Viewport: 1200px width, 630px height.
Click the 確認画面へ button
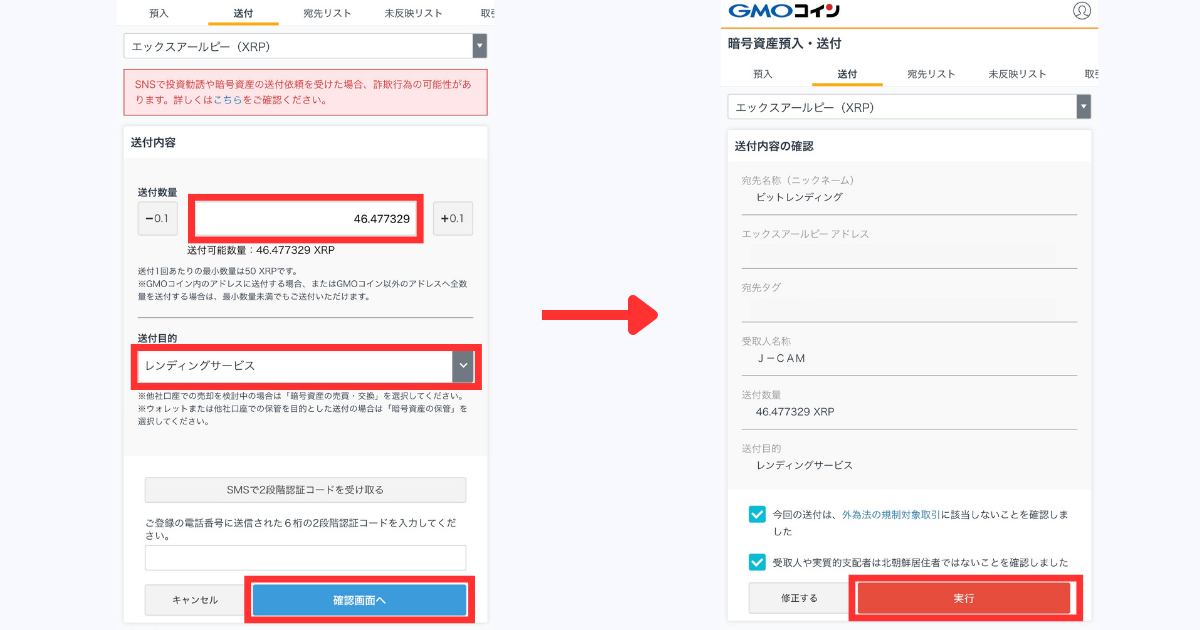pyautogui.click(x=359, y=600)
